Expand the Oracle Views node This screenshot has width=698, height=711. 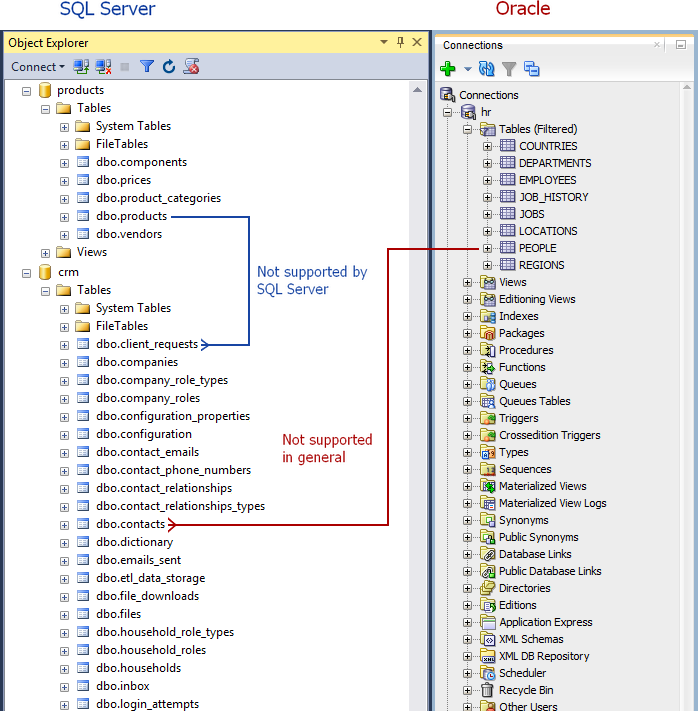(x=467, y=282)
